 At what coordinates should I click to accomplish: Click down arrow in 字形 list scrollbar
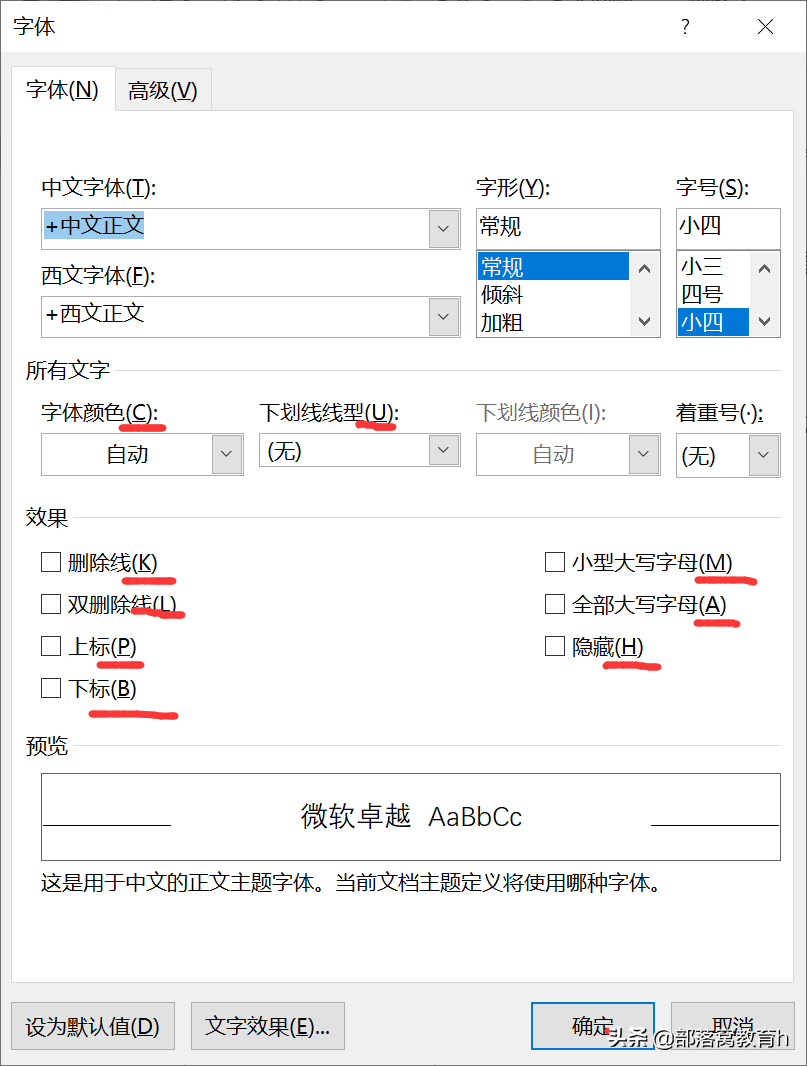click(645, 321)
